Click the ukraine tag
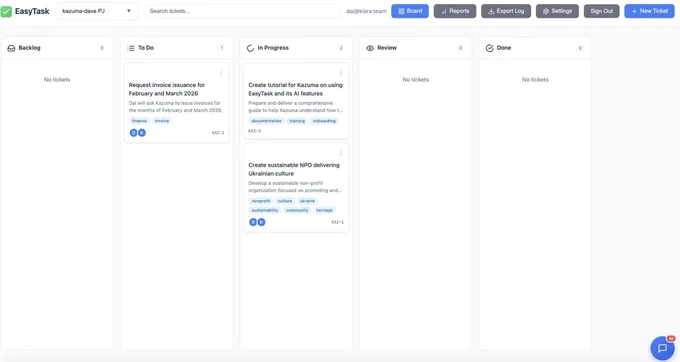The height and width of the screenshot is (362, 680). [307, 201]
